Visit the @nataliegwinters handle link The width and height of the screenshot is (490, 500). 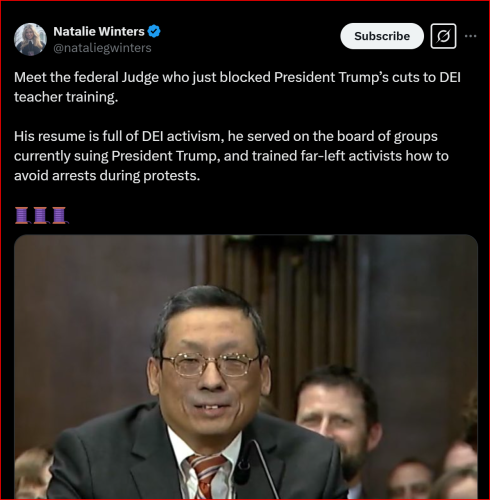pos(102,48)
